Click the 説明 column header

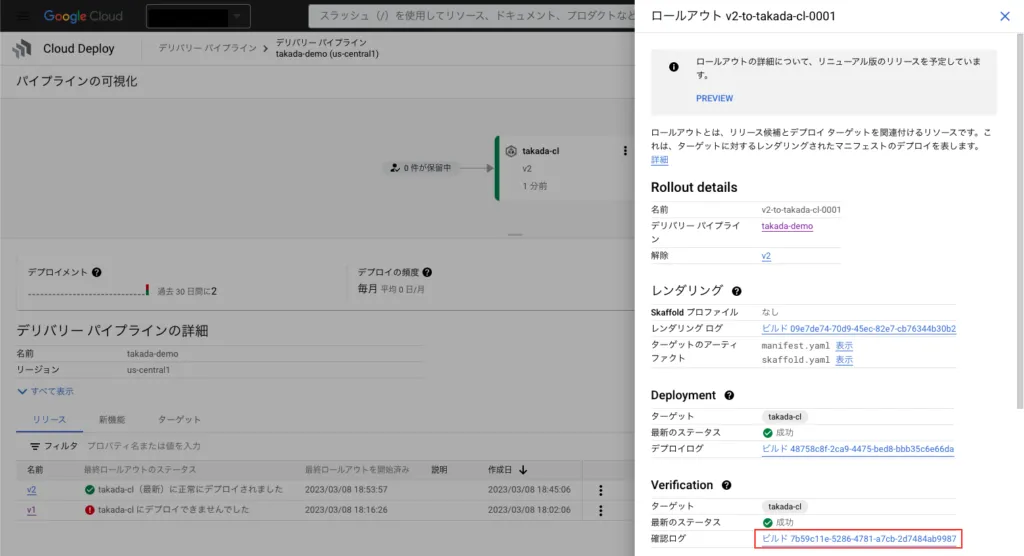point(440,470)
